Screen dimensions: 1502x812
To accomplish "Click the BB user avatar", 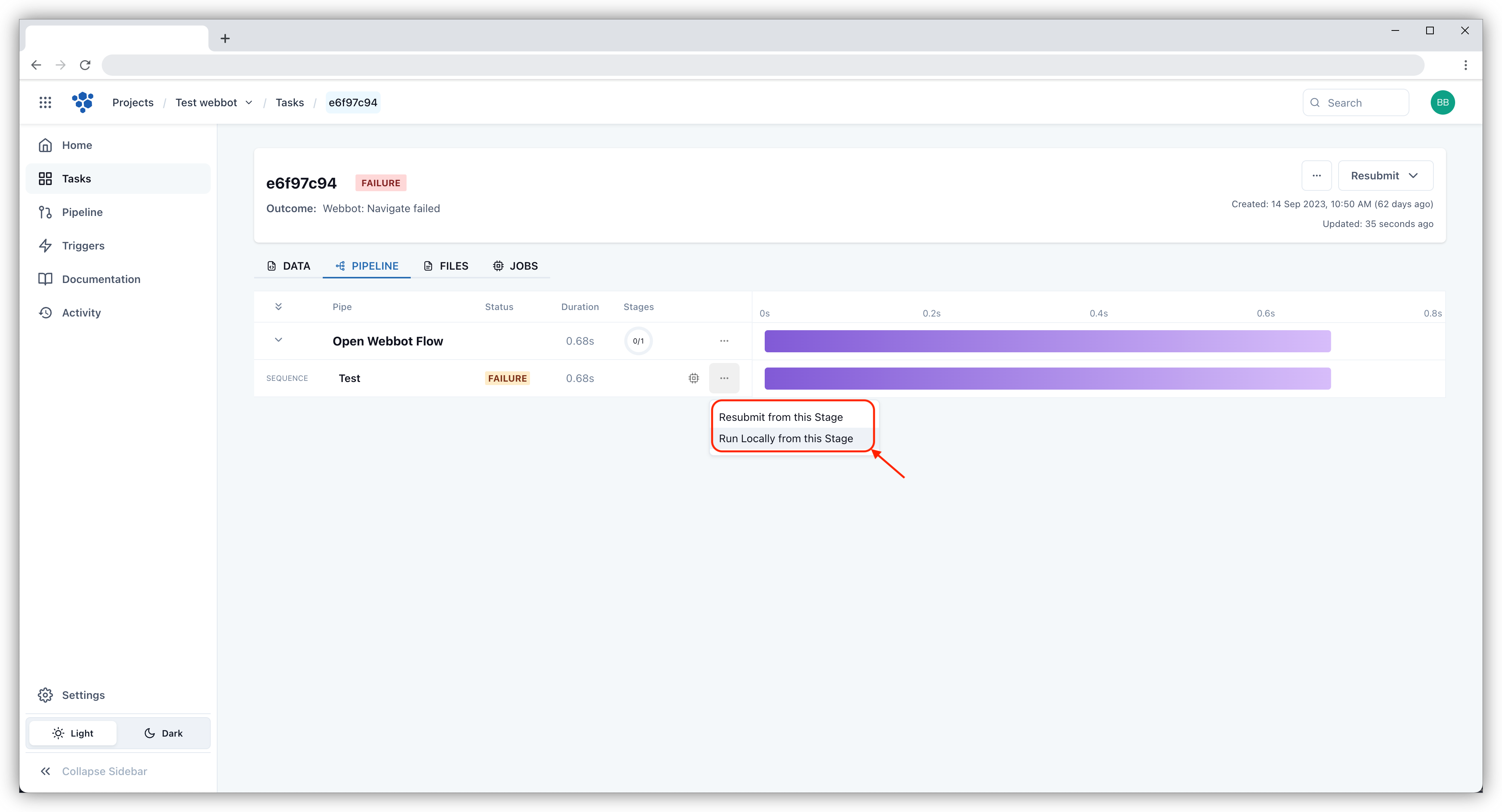I will tap(1442, 102).
